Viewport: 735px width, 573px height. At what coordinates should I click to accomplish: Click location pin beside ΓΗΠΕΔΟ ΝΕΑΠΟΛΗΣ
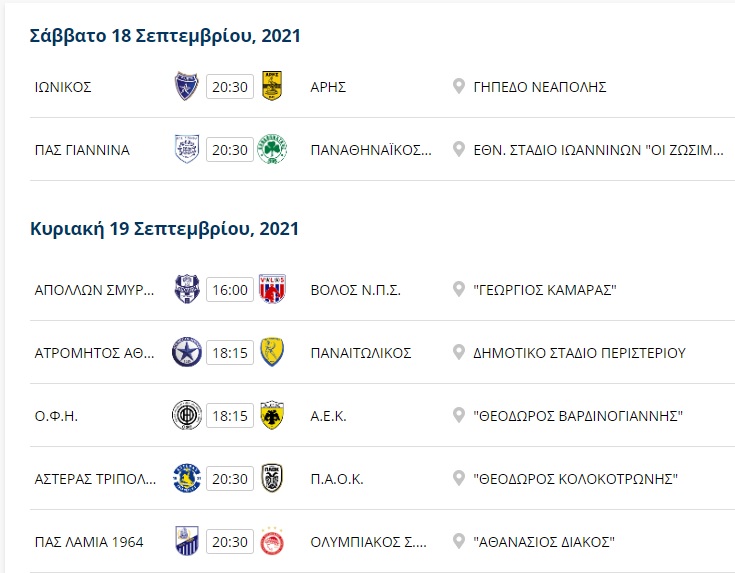pos(459,86)
